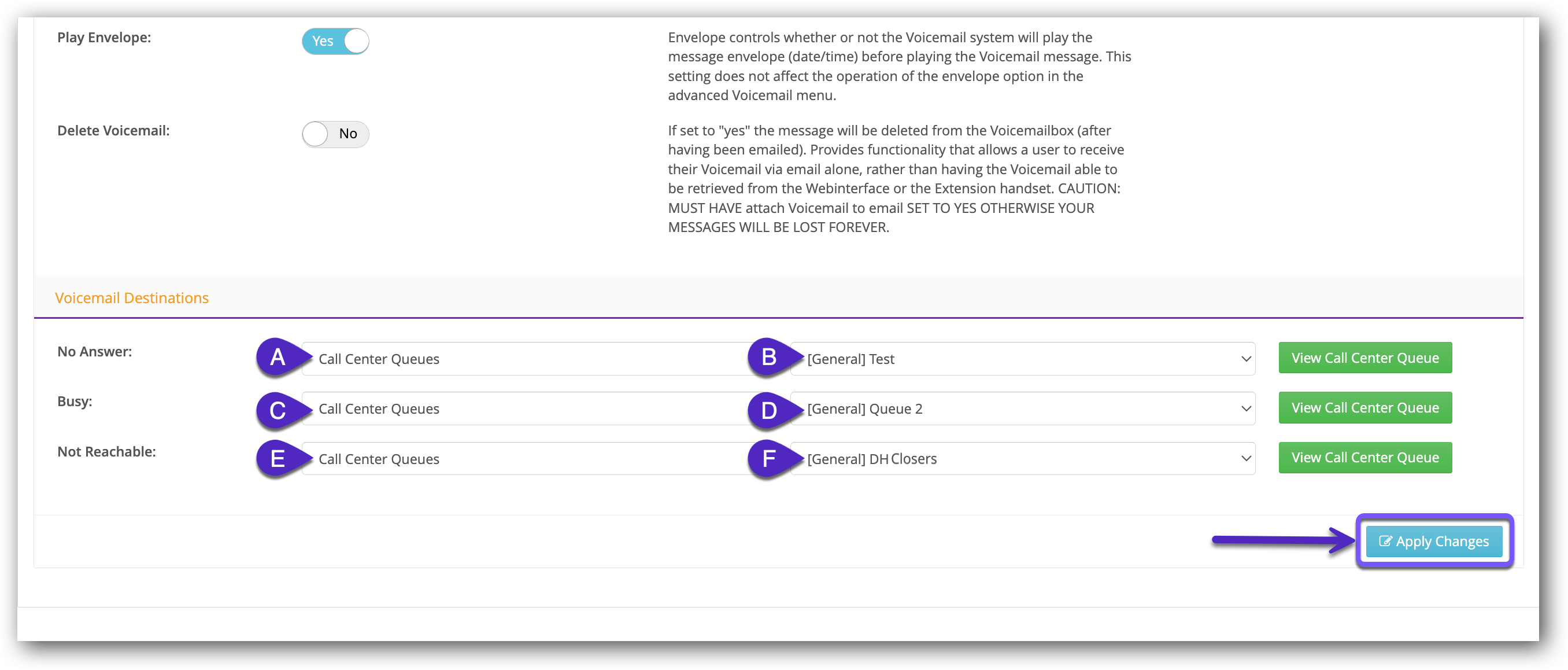This screenshot has width=1568, height=670.
Task: Click the Envelope controls description text
Action: [x=900, y=67]
